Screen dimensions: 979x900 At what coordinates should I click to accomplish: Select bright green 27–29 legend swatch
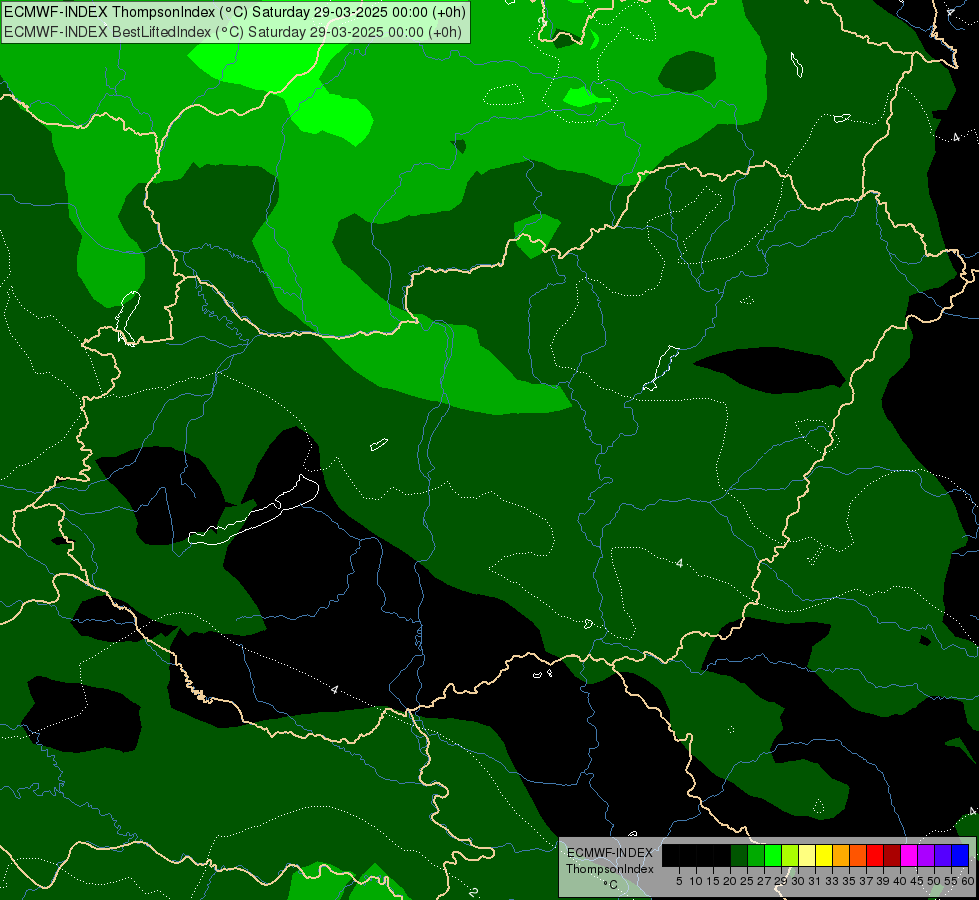tap(773, 855)
